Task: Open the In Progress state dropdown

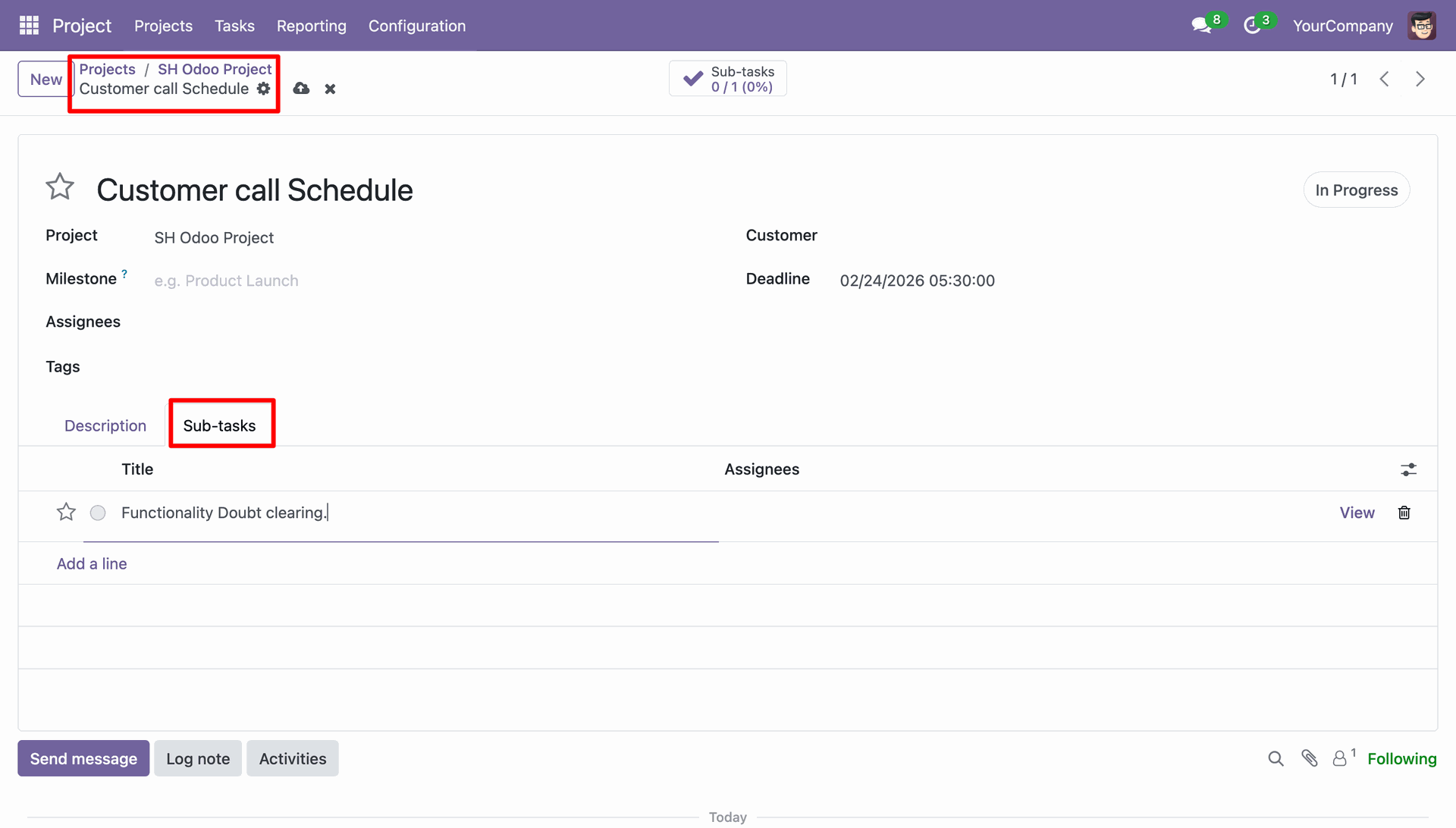Action: click(1356, 190)
